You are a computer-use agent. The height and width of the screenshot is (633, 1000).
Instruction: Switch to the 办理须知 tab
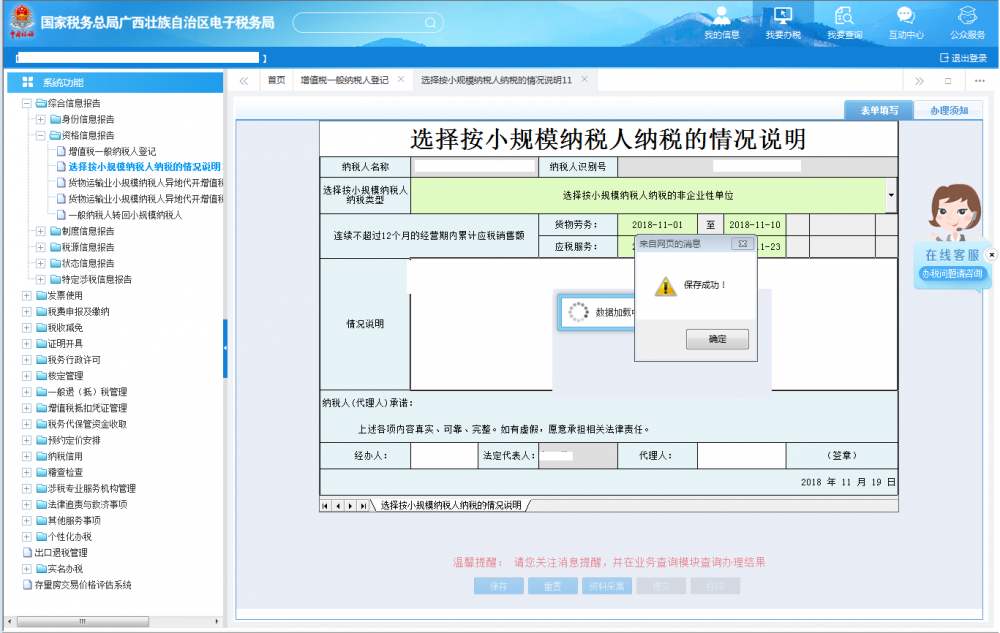948,111
